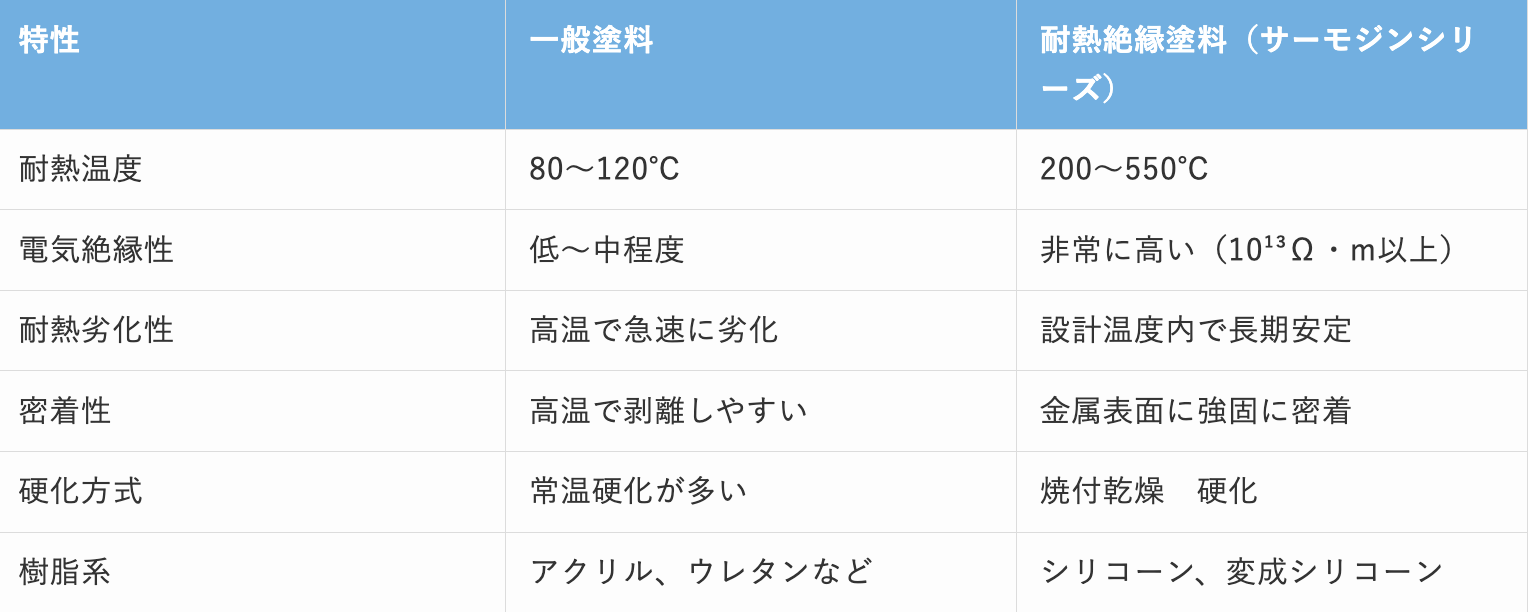Click the 200〜550℃ cell

pyautogui.click(x=1272, y=169)
